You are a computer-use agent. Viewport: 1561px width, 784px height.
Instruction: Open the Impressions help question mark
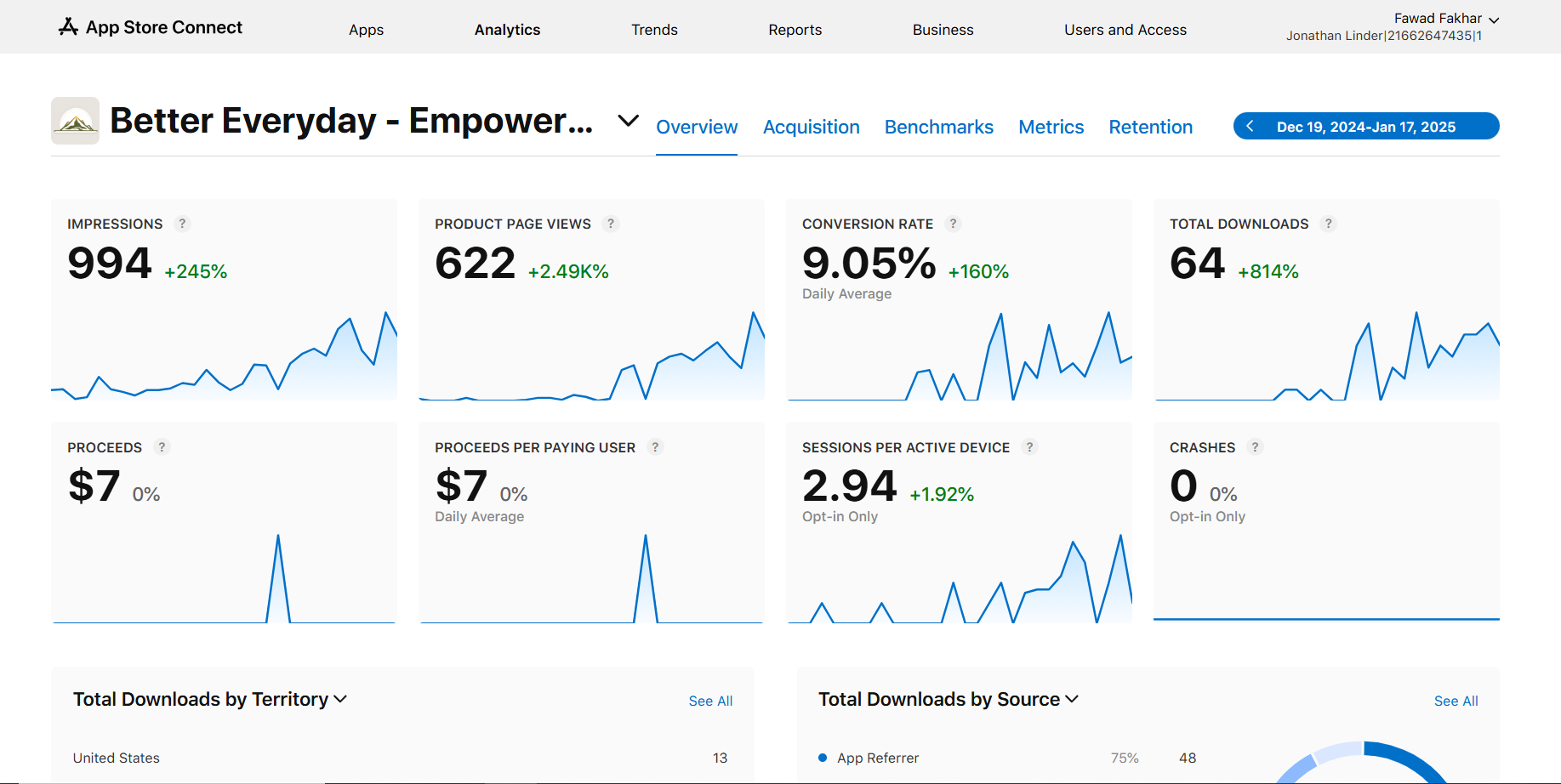click(182, 224)
